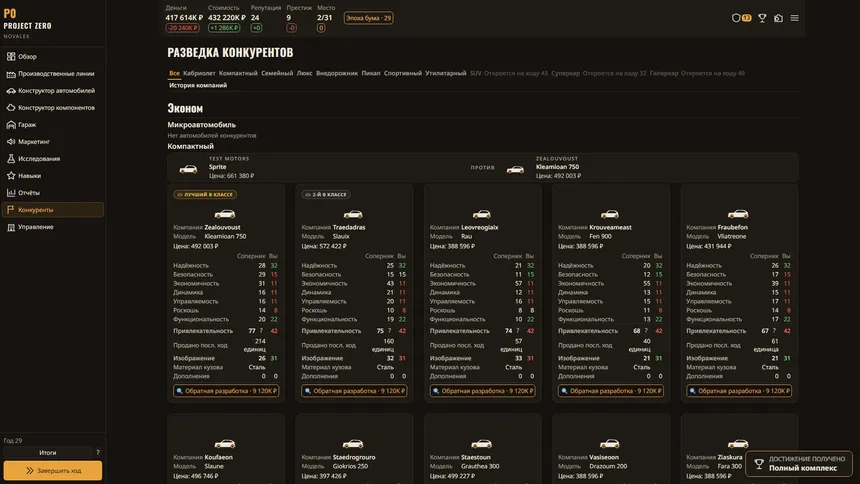
Task: Select the Люкс filter tab
Action: click(304, 73)
